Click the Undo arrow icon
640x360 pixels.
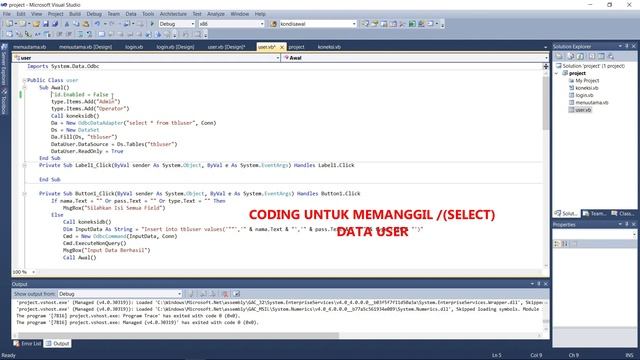click(x=98, y=24)
